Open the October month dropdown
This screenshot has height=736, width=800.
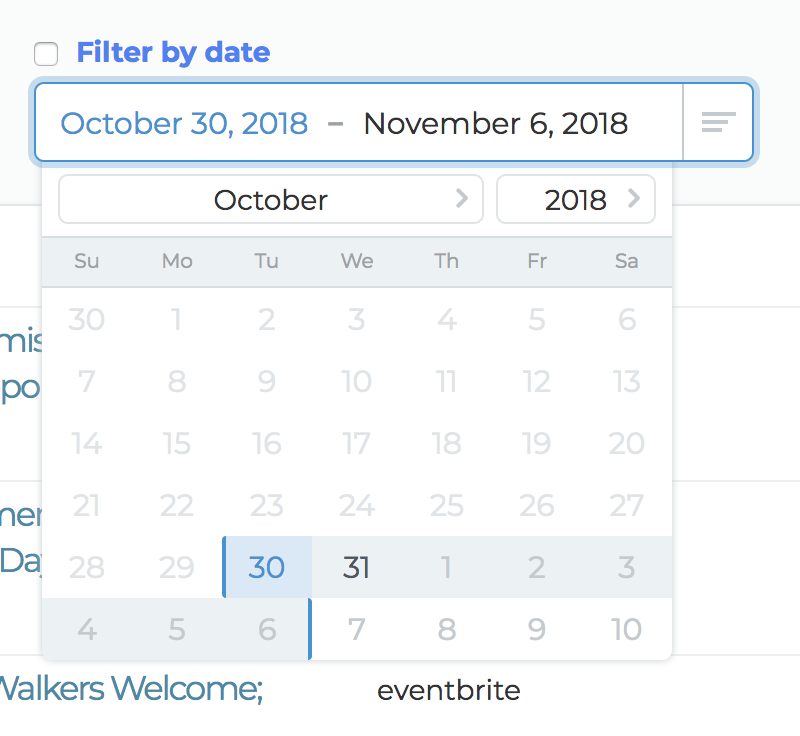click(271, 199)
